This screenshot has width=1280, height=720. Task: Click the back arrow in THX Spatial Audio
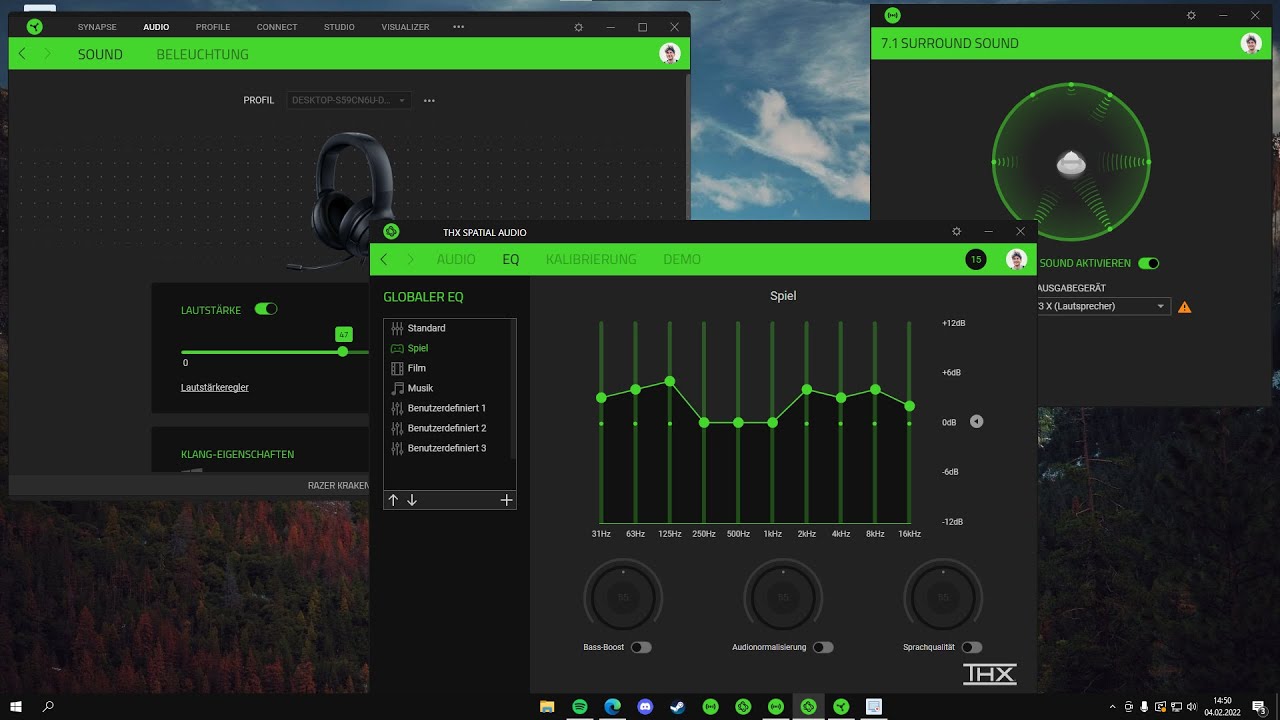tap(384, 259)
